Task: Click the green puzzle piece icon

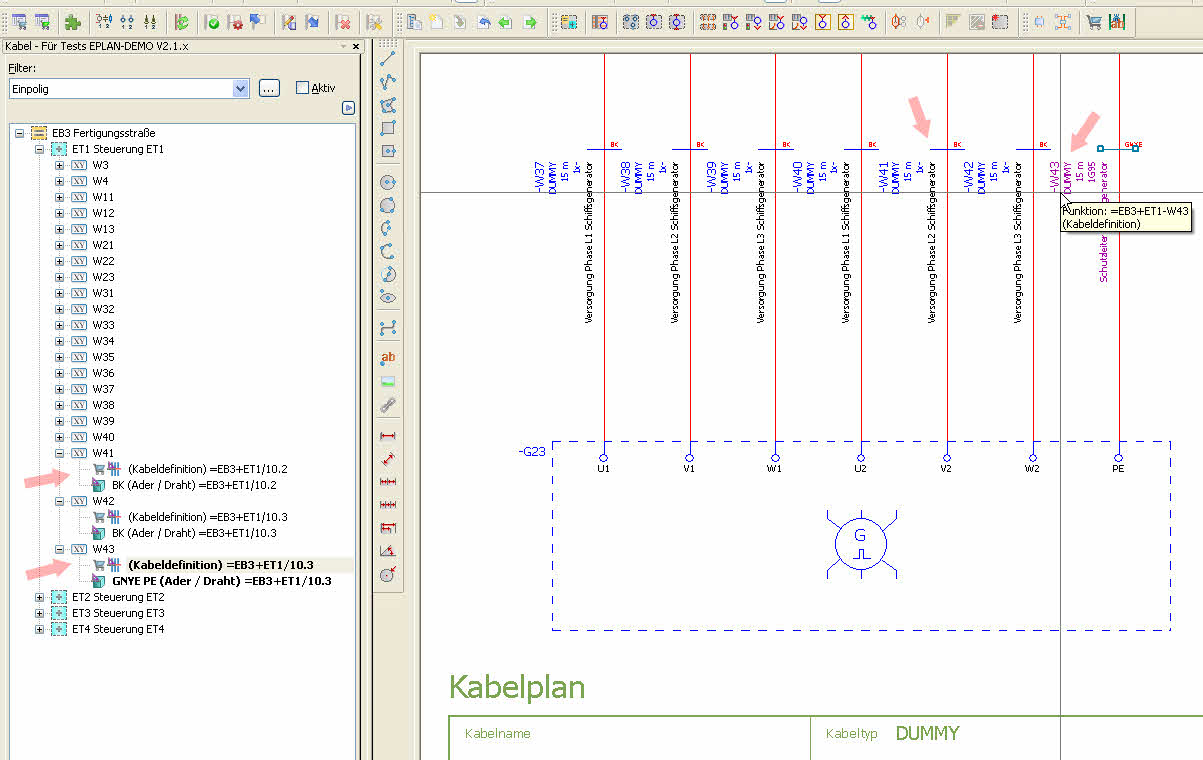Action: point(72,22)
